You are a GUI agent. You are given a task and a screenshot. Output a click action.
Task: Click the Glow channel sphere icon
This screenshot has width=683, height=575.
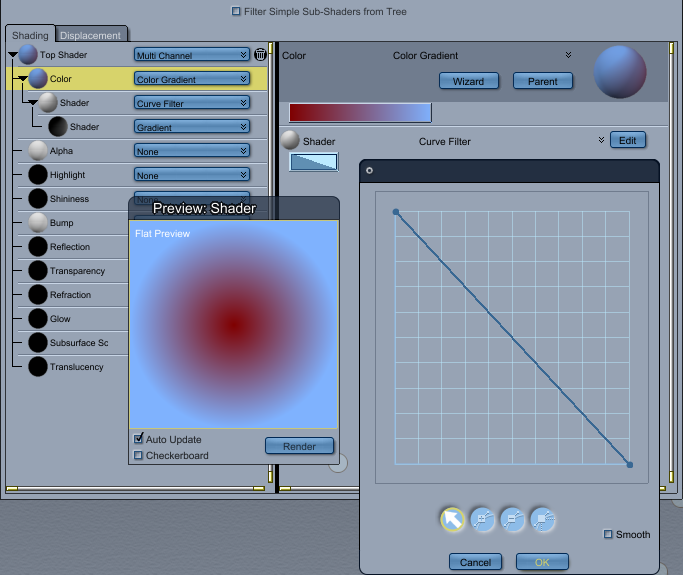tap(38, 318)
